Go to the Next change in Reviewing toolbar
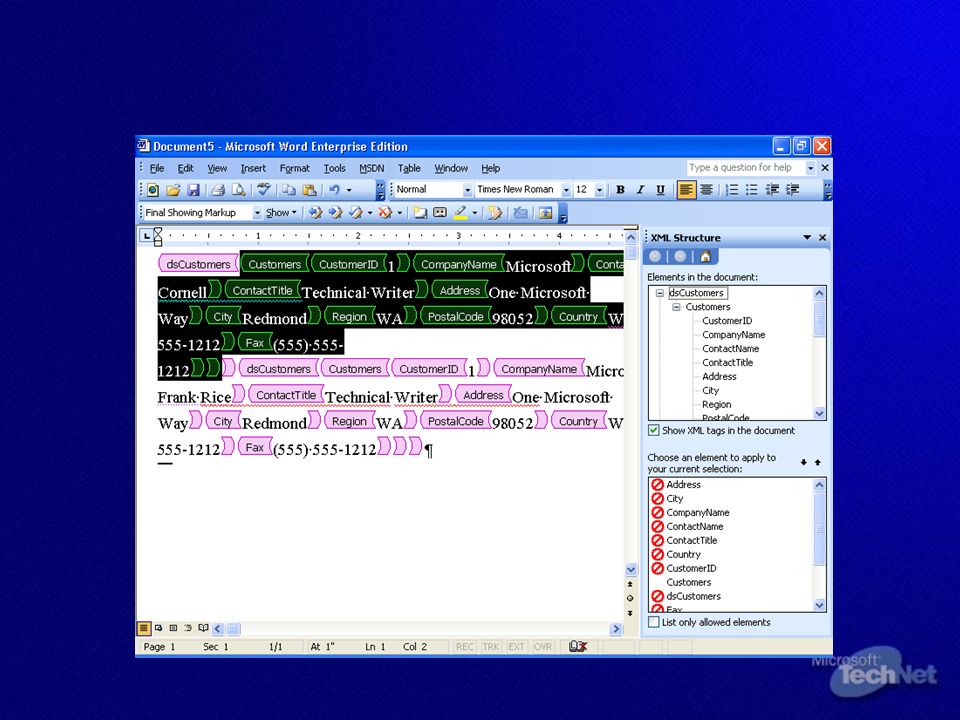960x720 pixels. [x=336, y=213]
